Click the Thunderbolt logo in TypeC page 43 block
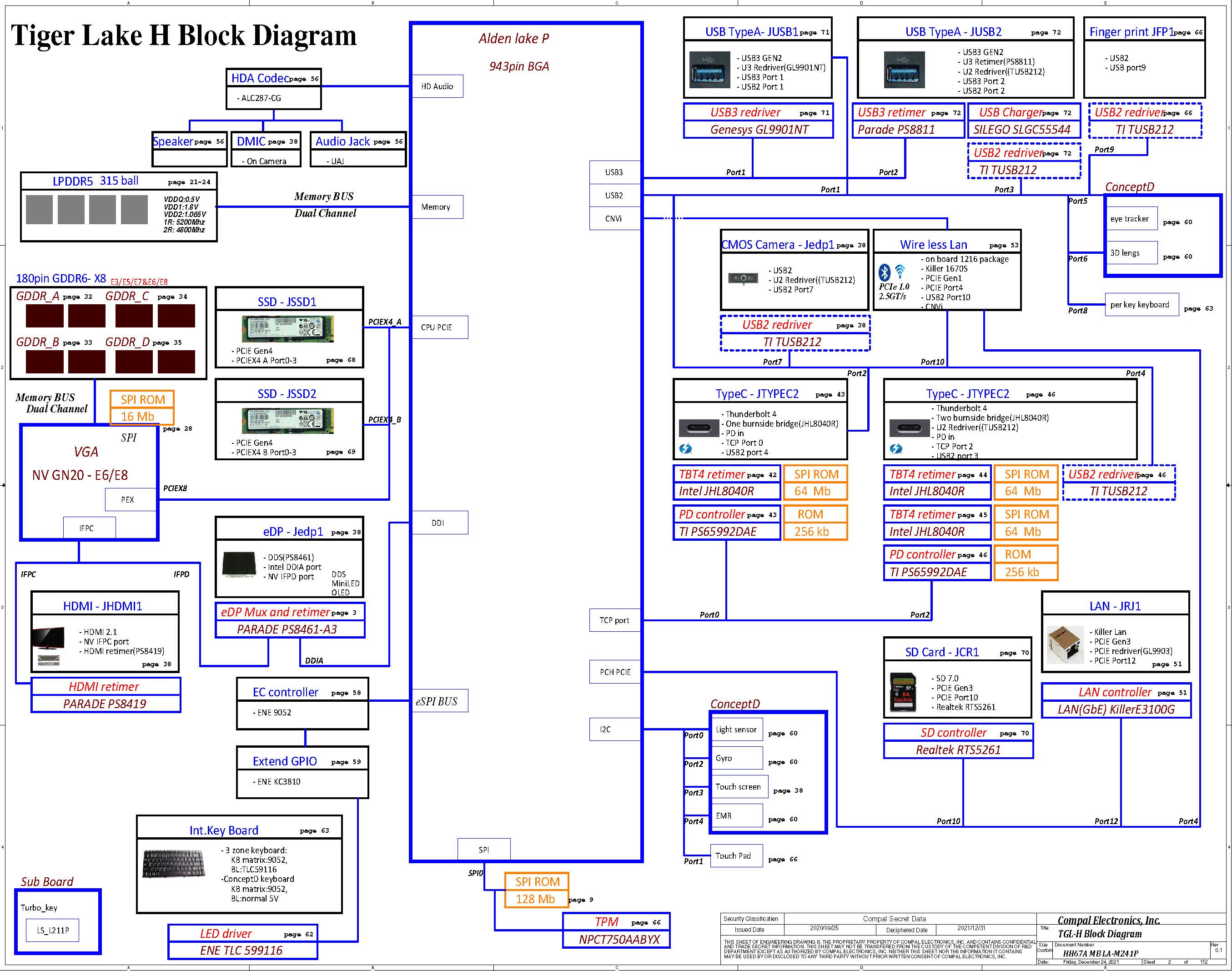The width and height of the screenshot is (1232, 971). pyautogui.click(x=686, y=448)
